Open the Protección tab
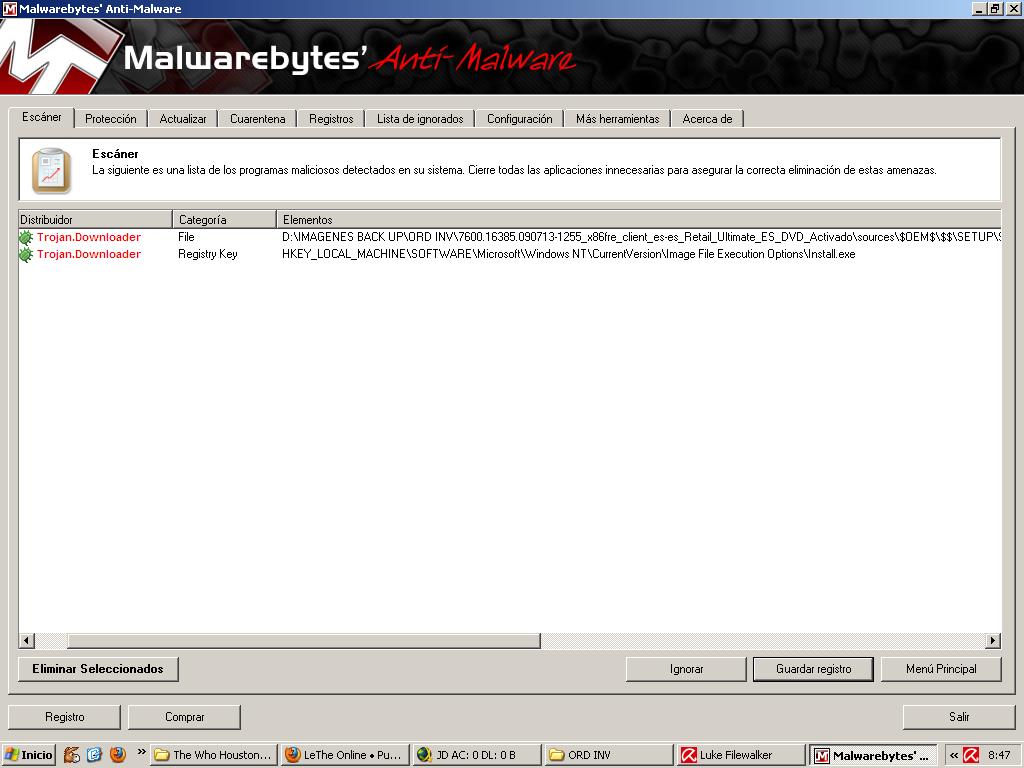Image resolution: width=1024 pixels, height=768 pixels. pos(110,119)
